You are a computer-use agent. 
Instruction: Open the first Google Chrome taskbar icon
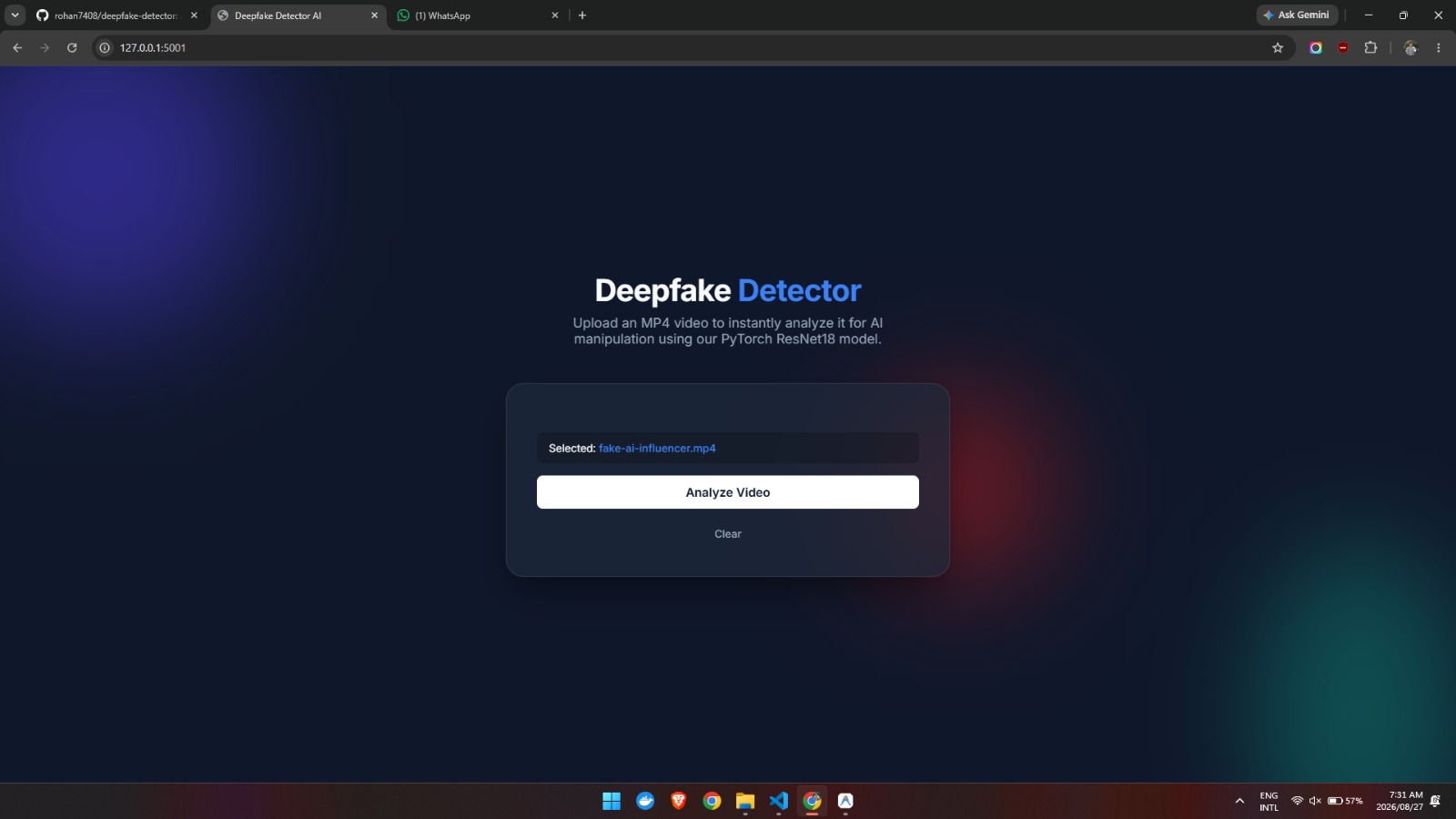pos(713,801)
